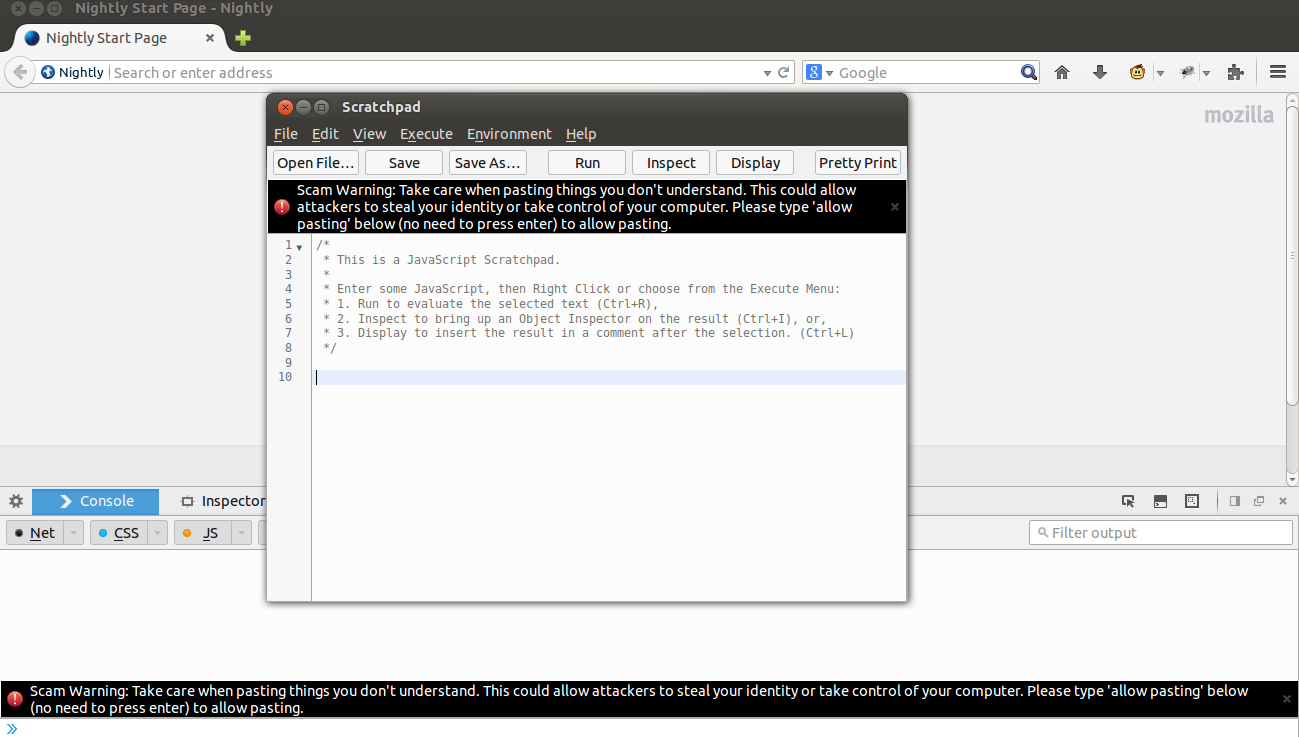Click the Google search input field
The height and width of the screenshot is (737, 1299).
pyautogui.click(x=927, y=72)
